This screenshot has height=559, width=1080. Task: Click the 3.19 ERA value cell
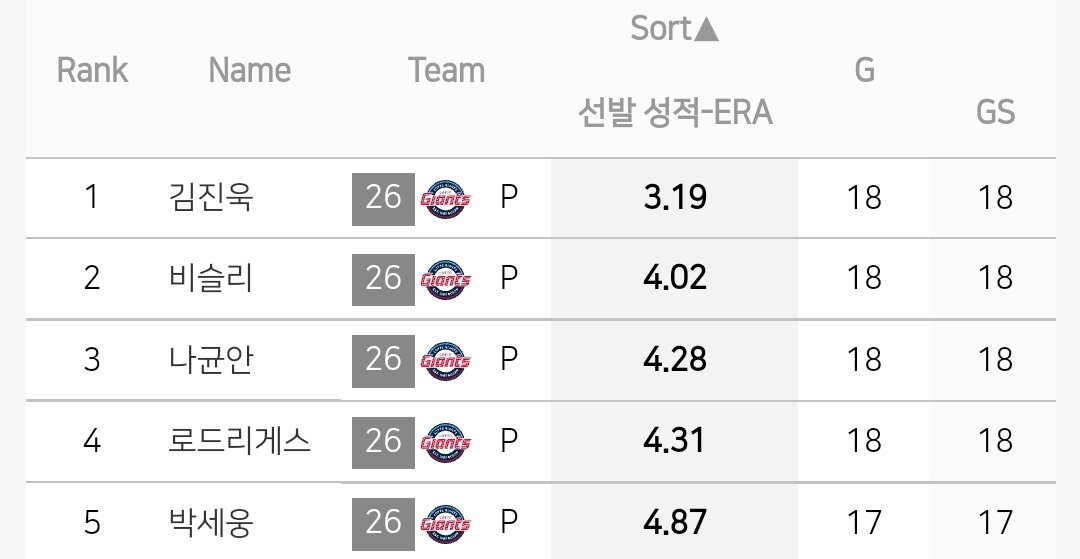point(675,198)
